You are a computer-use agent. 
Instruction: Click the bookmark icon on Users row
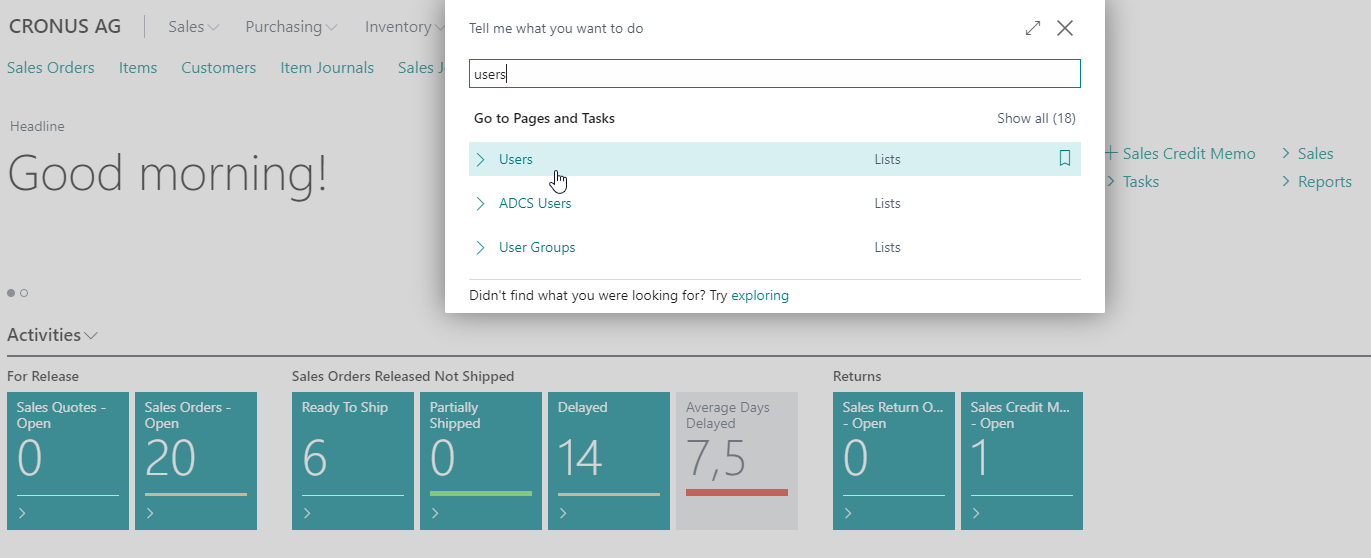(x=1064, y=159)
